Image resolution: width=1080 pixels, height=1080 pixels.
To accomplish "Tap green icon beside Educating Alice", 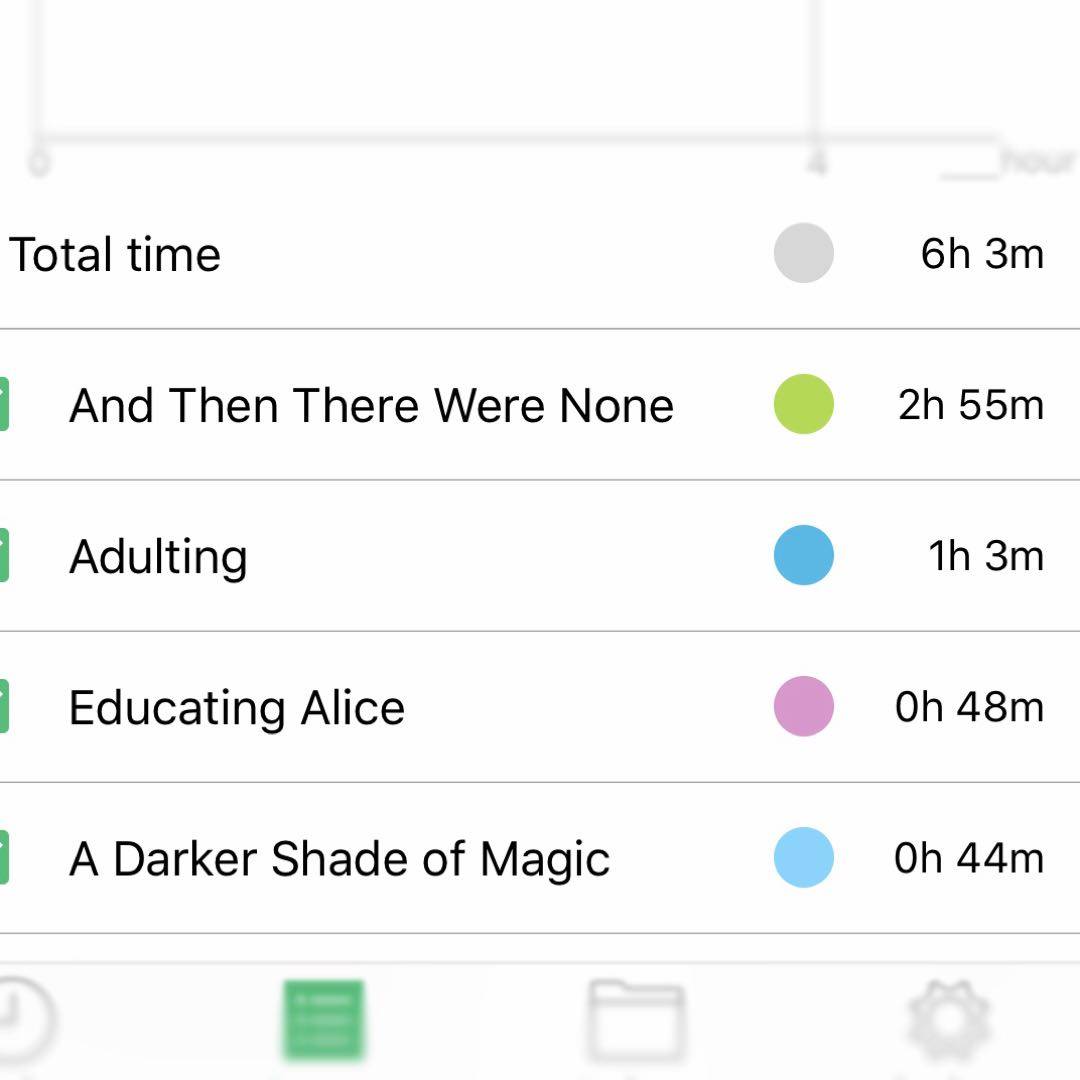I will (x=4, y=707).
